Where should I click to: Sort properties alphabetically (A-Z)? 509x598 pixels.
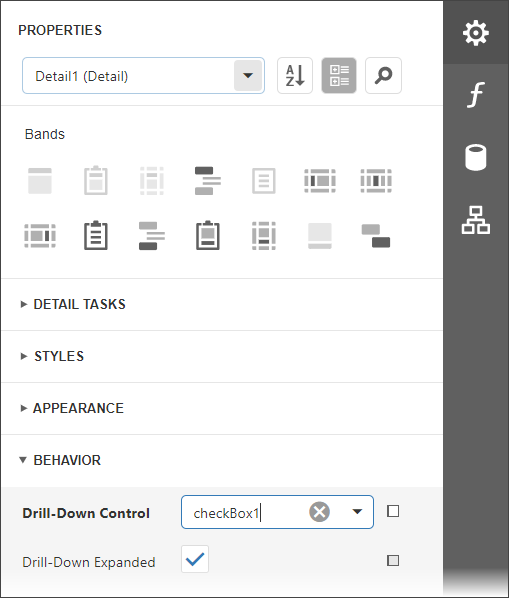click(295, 76)
